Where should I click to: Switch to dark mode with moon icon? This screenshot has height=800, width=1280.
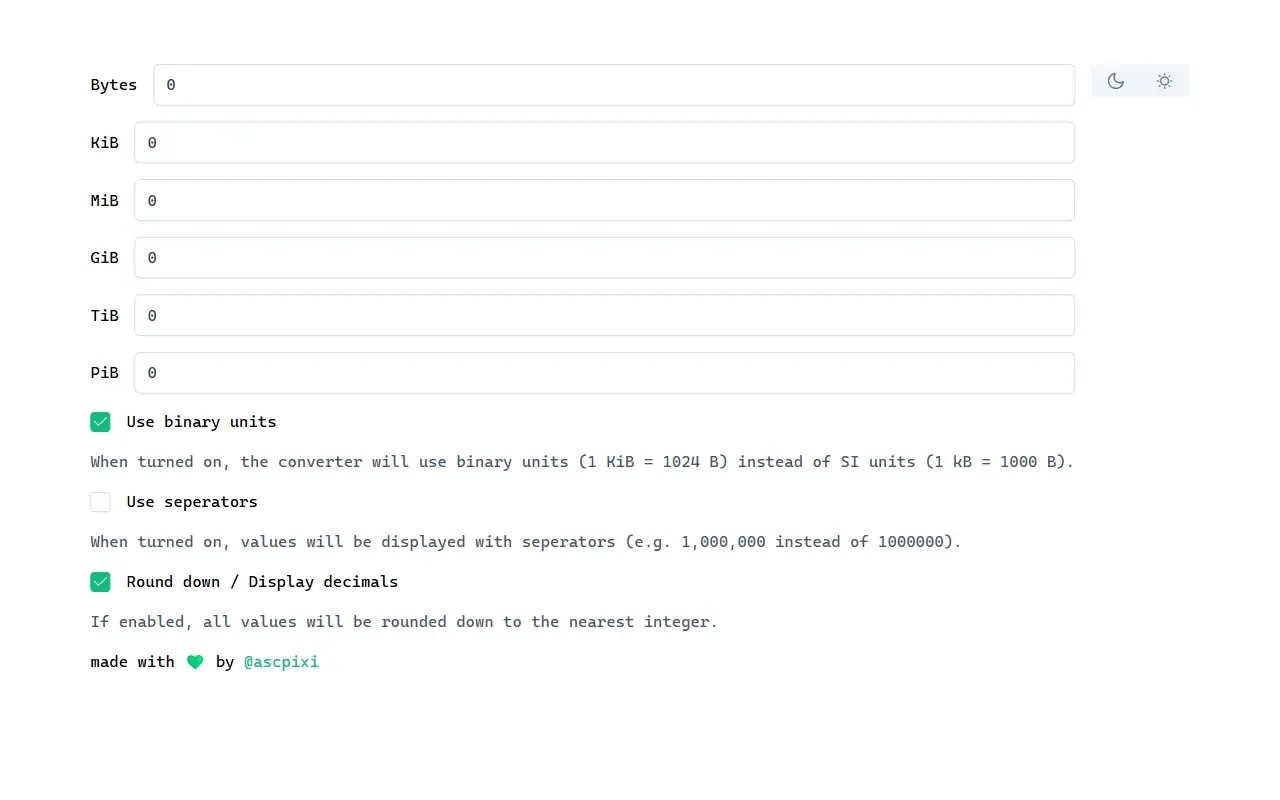coord(1116,81)
